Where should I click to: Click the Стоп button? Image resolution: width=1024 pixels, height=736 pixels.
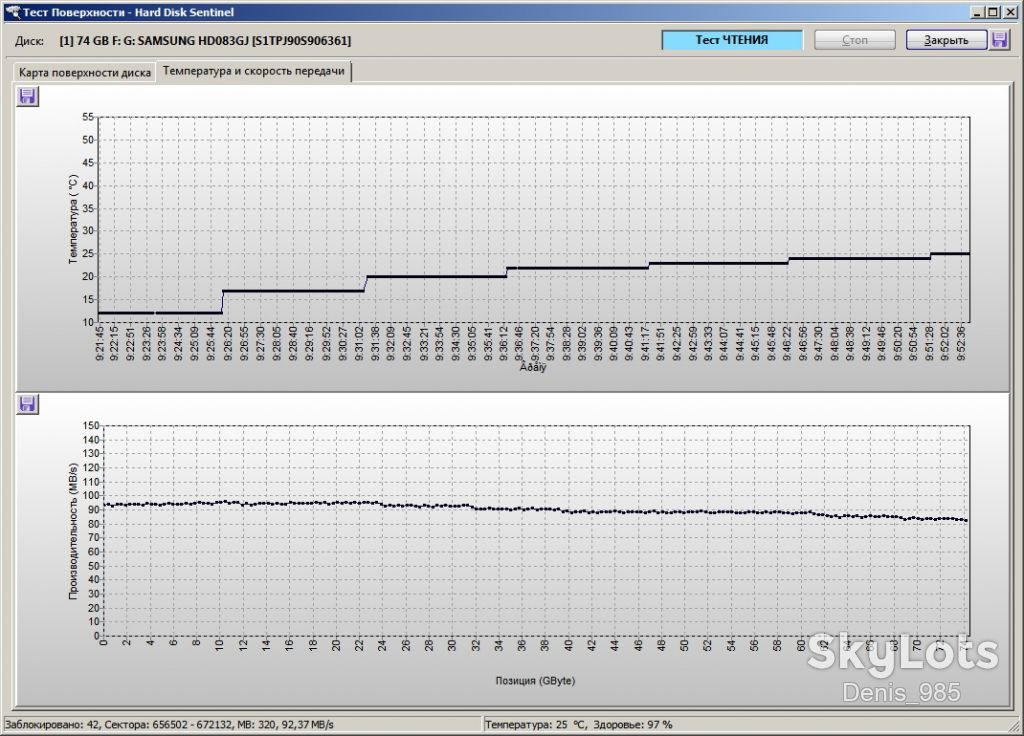click(x=854, y=40)
